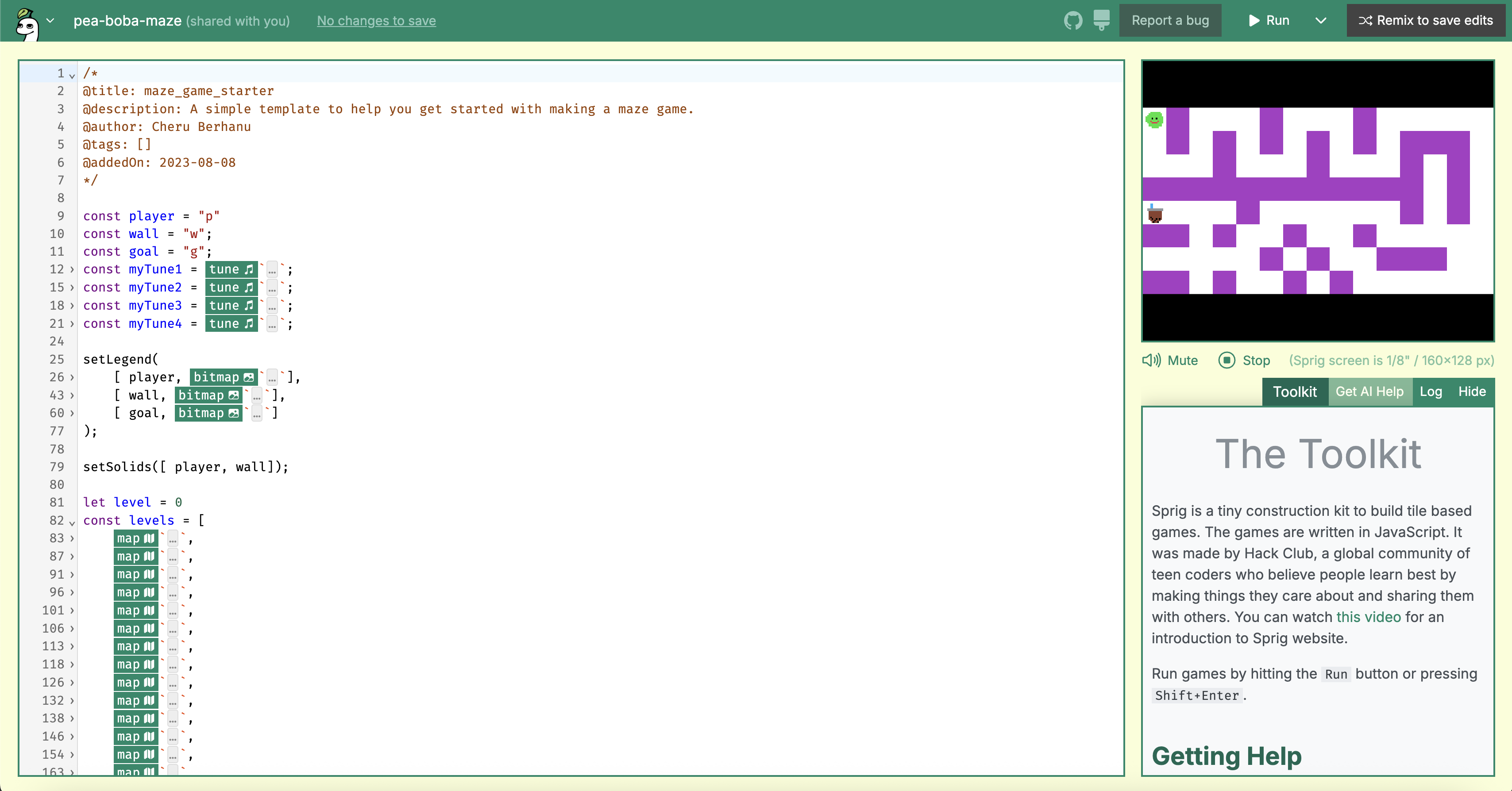Expand the folded myTune2 line 15
Viewport: 1512px width, 791px height.
[72, 288]
